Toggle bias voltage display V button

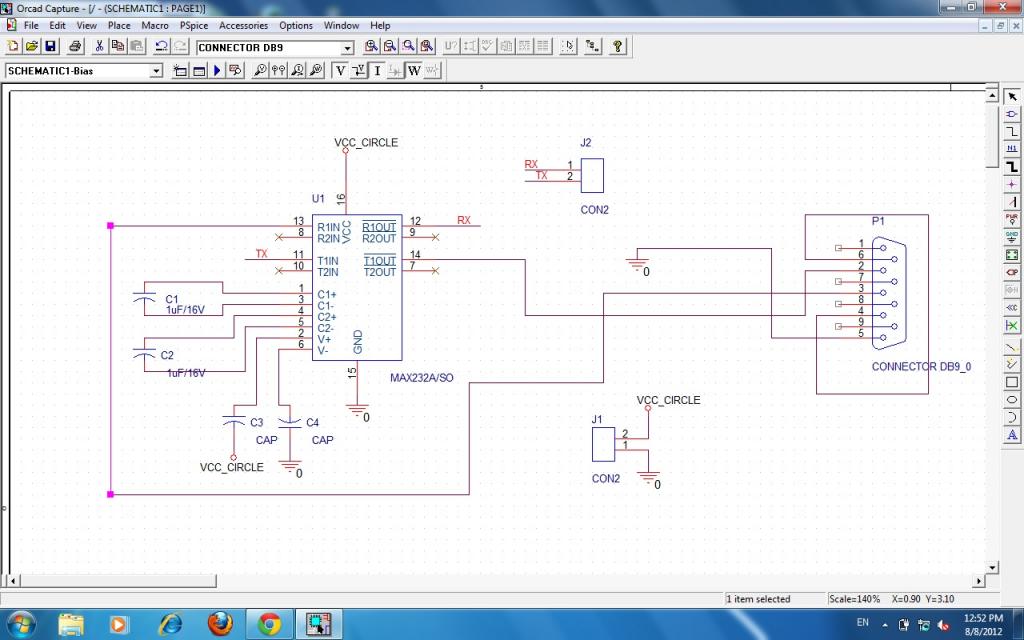click(x=341, y=71)
